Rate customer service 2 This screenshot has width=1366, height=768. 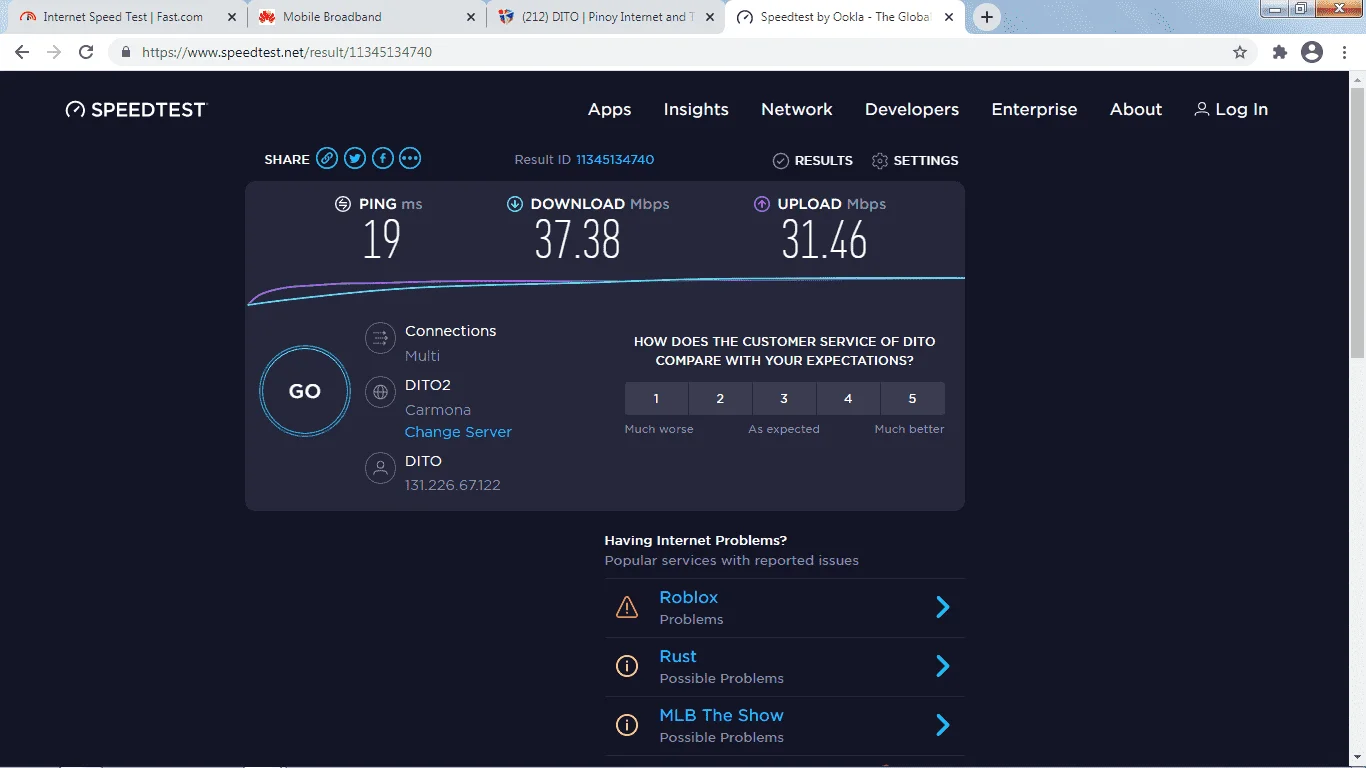click(x=720, y=398)
